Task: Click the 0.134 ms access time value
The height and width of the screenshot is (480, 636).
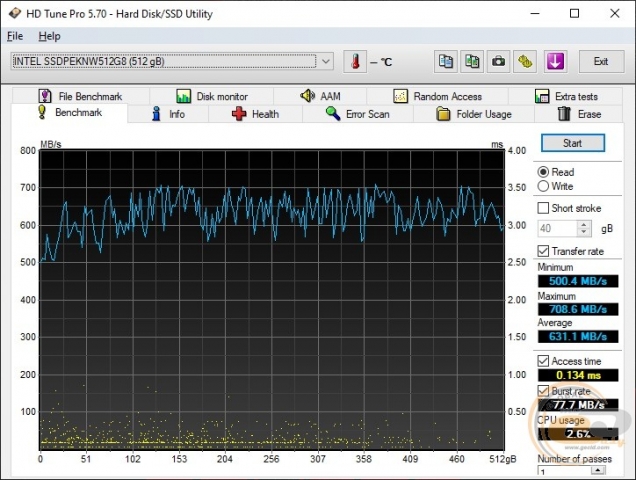Action: (578, 375)
